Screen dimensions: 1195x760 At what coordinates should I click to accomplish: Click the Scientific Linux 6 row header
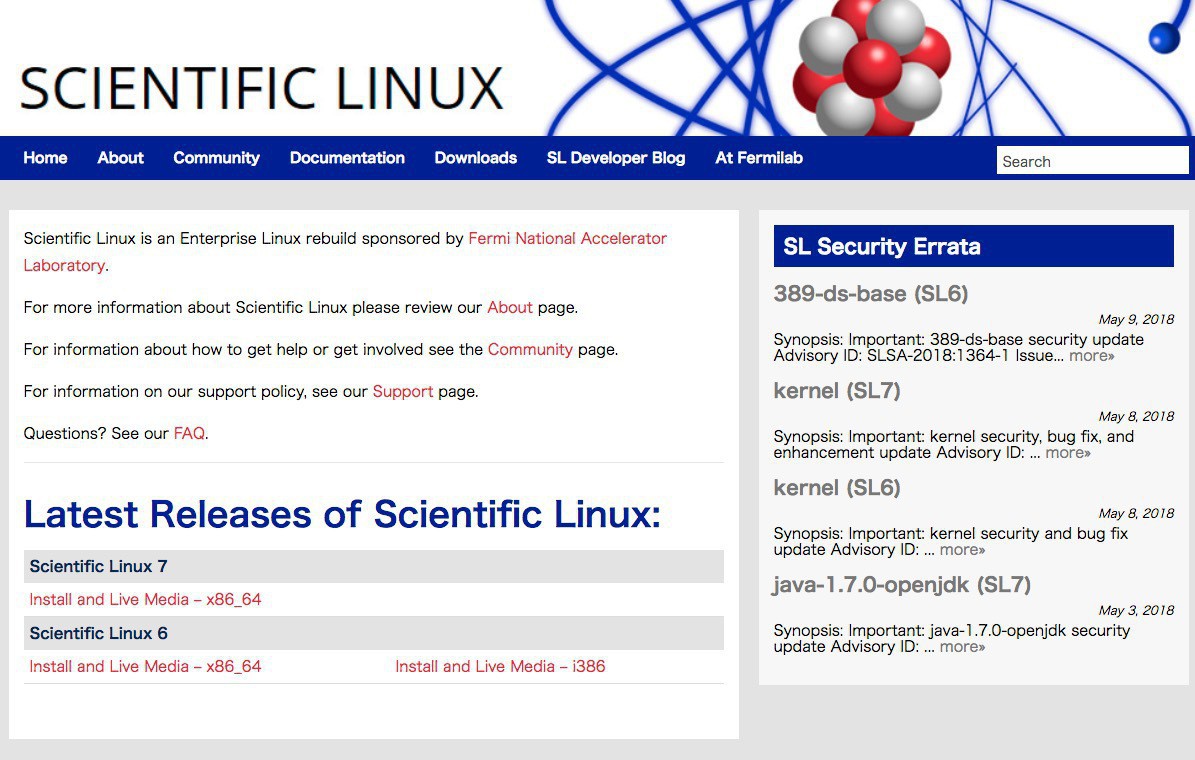(x=373, y=633)
